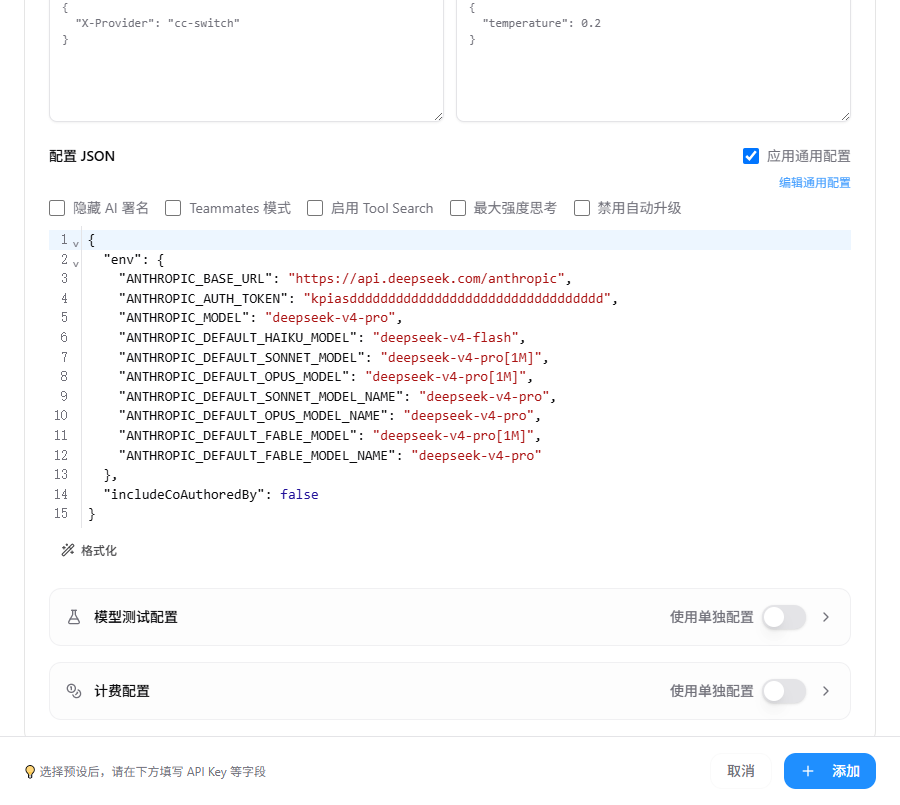This screenshot has width=900, height=805.
Task: Expand the 模型测试配置 chevron arrow
Action: pyautogui.click(x=826, y=617)
